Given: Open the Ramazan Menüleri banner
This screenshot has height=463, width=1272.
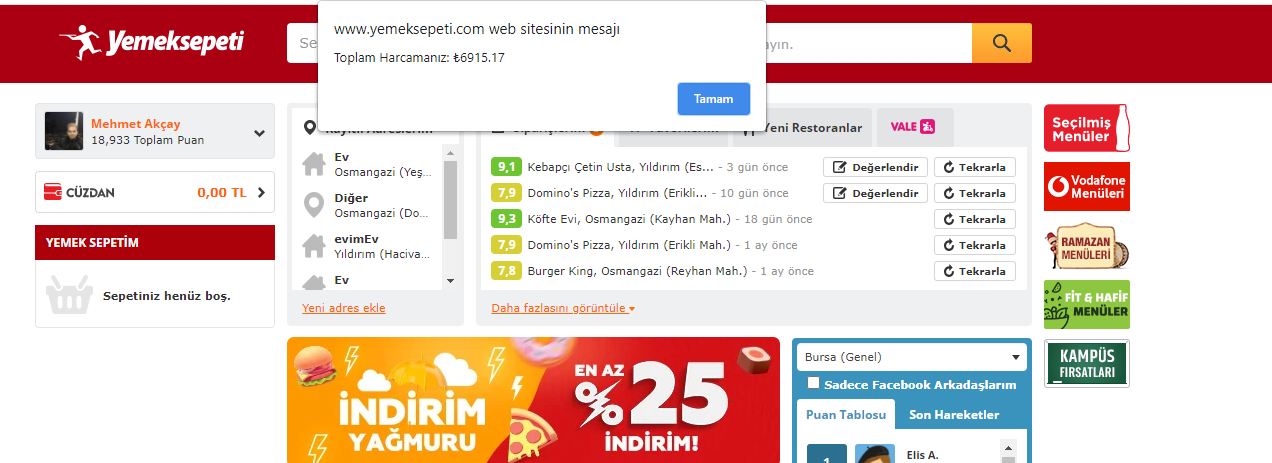Looking at the screenshot, I should [x=1087, y=246].
